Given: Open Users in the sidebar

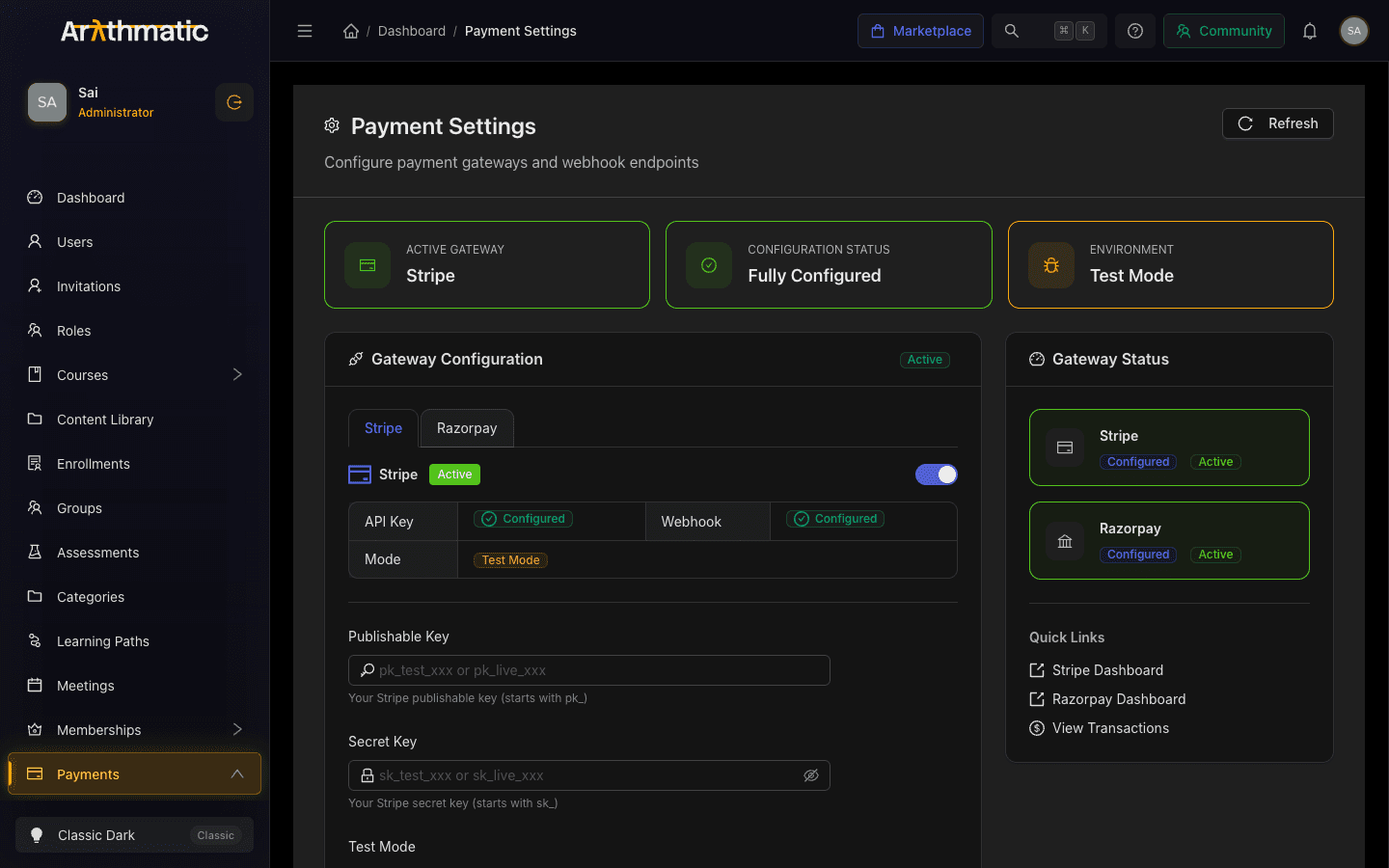Looking at the screenshot, I should point(134,242).
